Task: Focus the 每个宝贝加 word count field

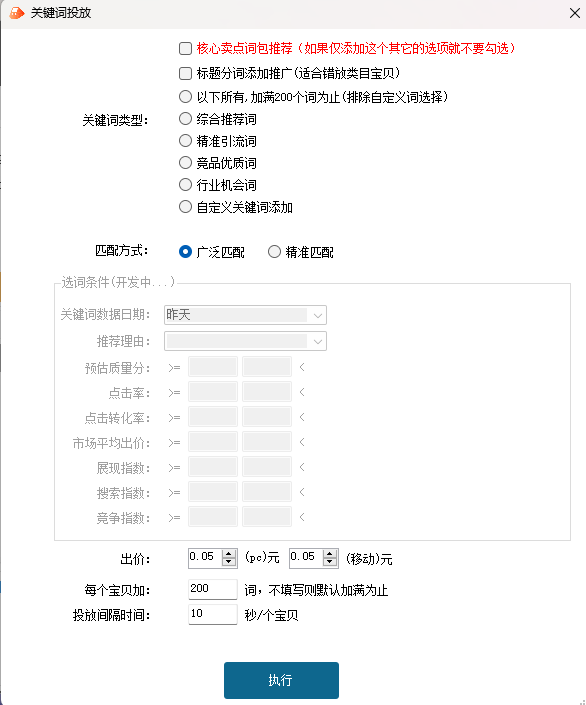Action: (212, 589)
